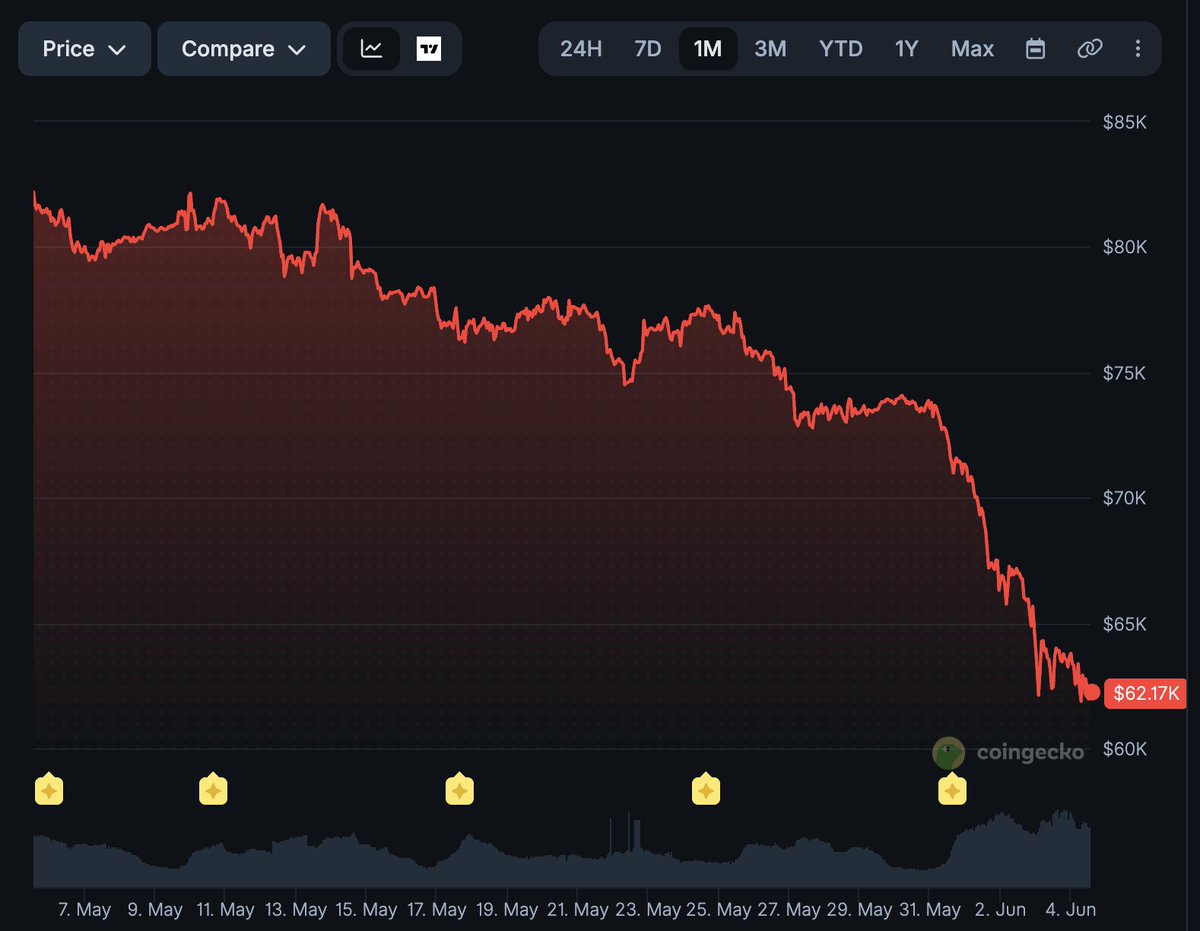
Task: Click the news marker near 11. May
Action: [213, 791]
